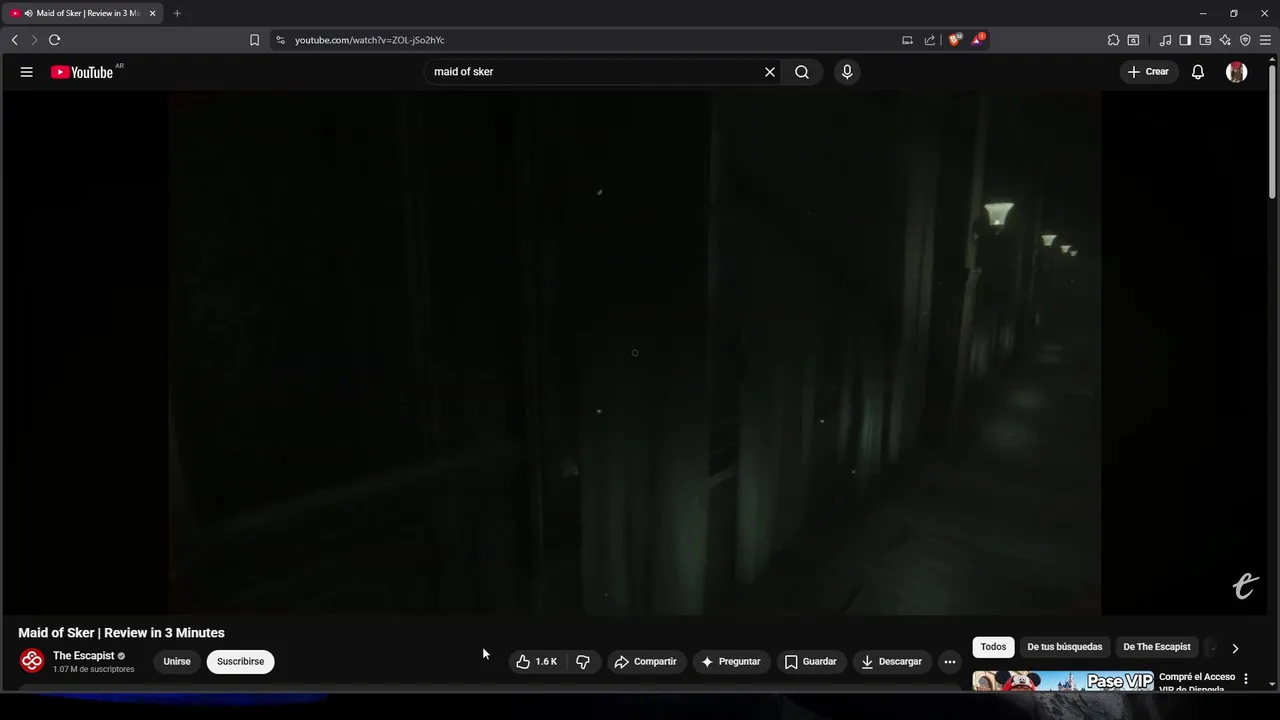Viewport: 1280px width, 720px height.
Task: Clear the search text with the X
Action: 770,72
